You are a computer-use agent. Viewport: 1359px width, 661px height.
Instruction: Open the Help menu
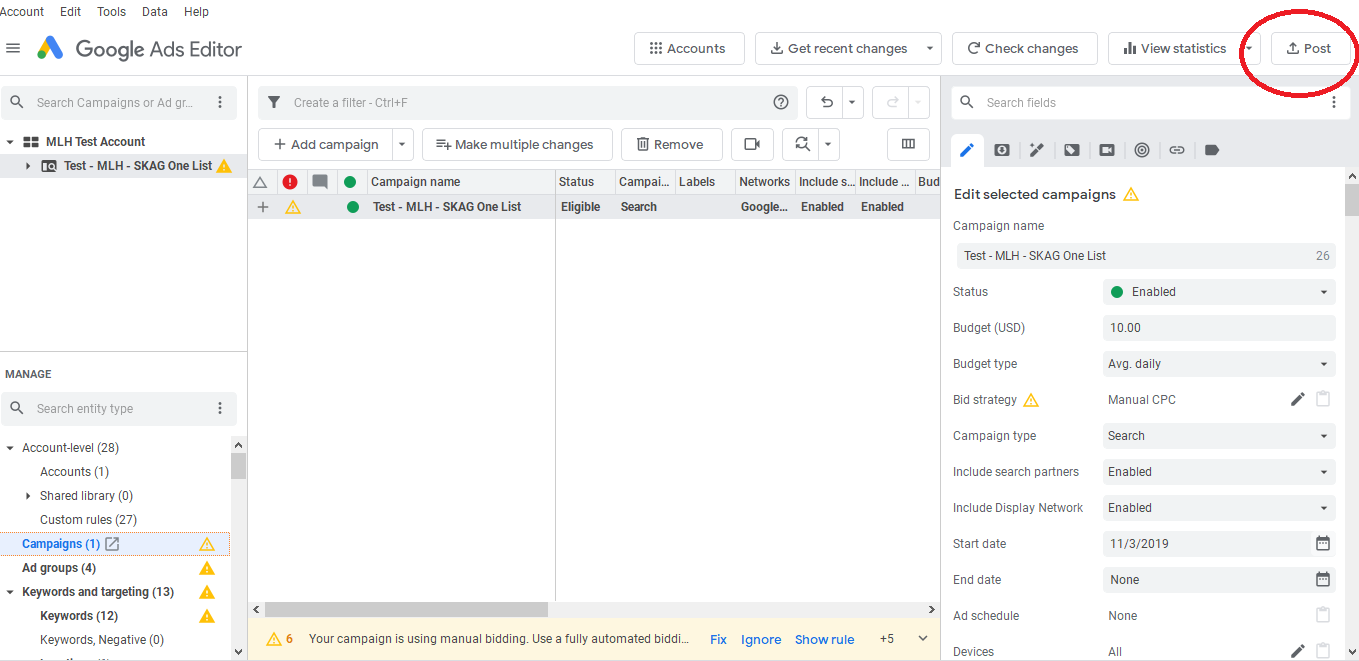pos(197,12)
